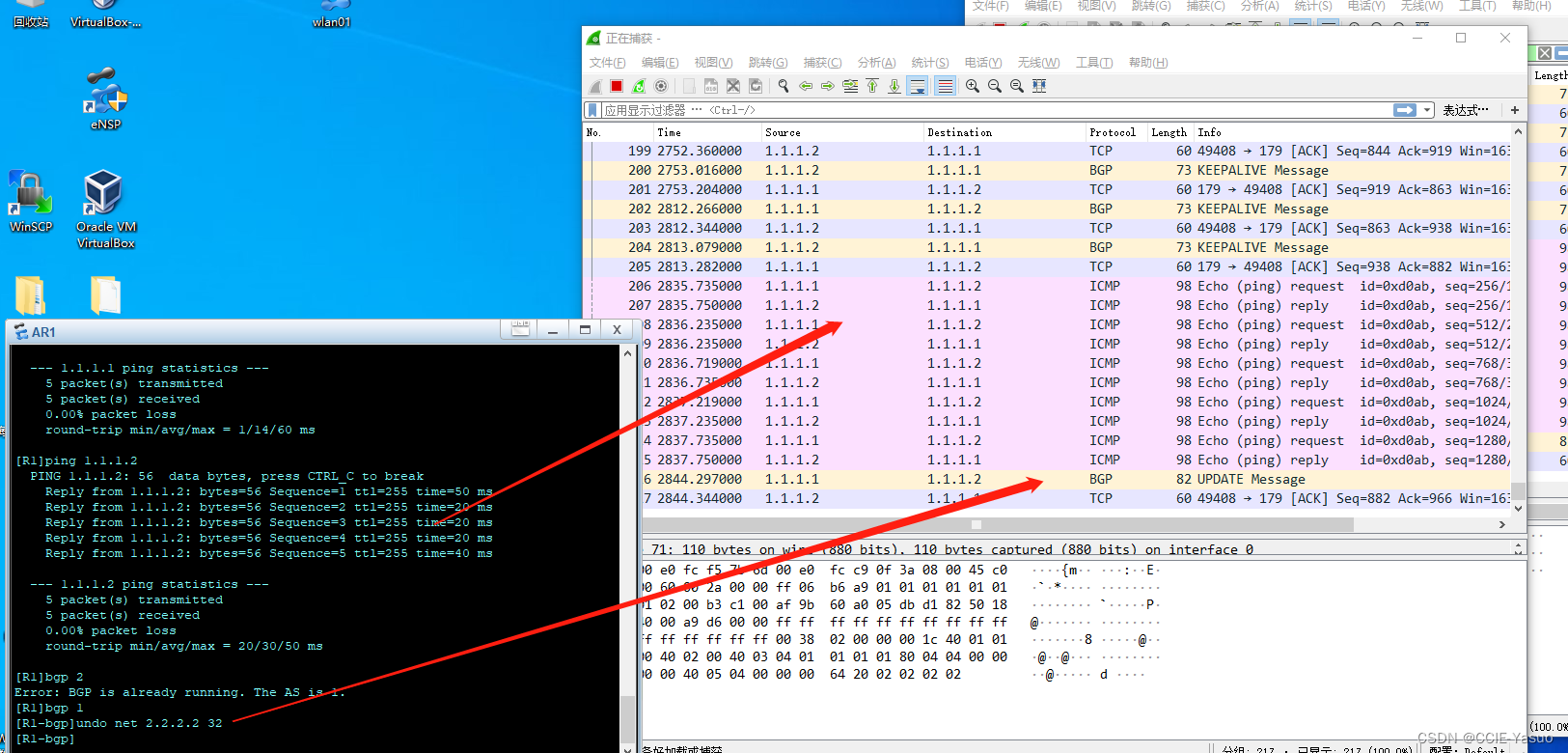Open the display filter history dropdown
Viewport: 1568px width, 753px height.
coord(1427,110)
